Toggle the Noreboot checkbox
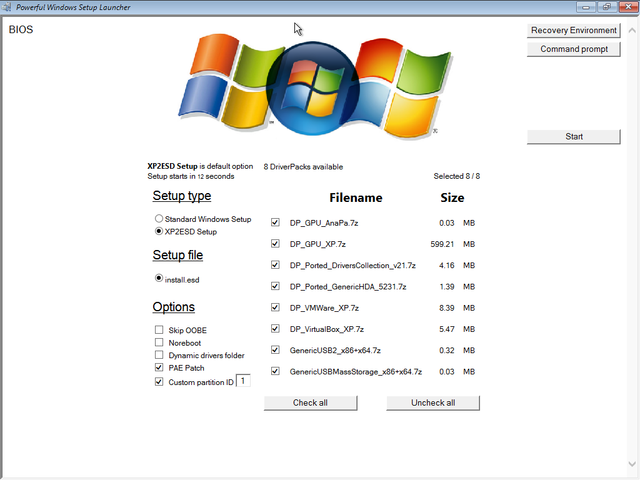Screen dimensions: 640x480 click(159, 343)
